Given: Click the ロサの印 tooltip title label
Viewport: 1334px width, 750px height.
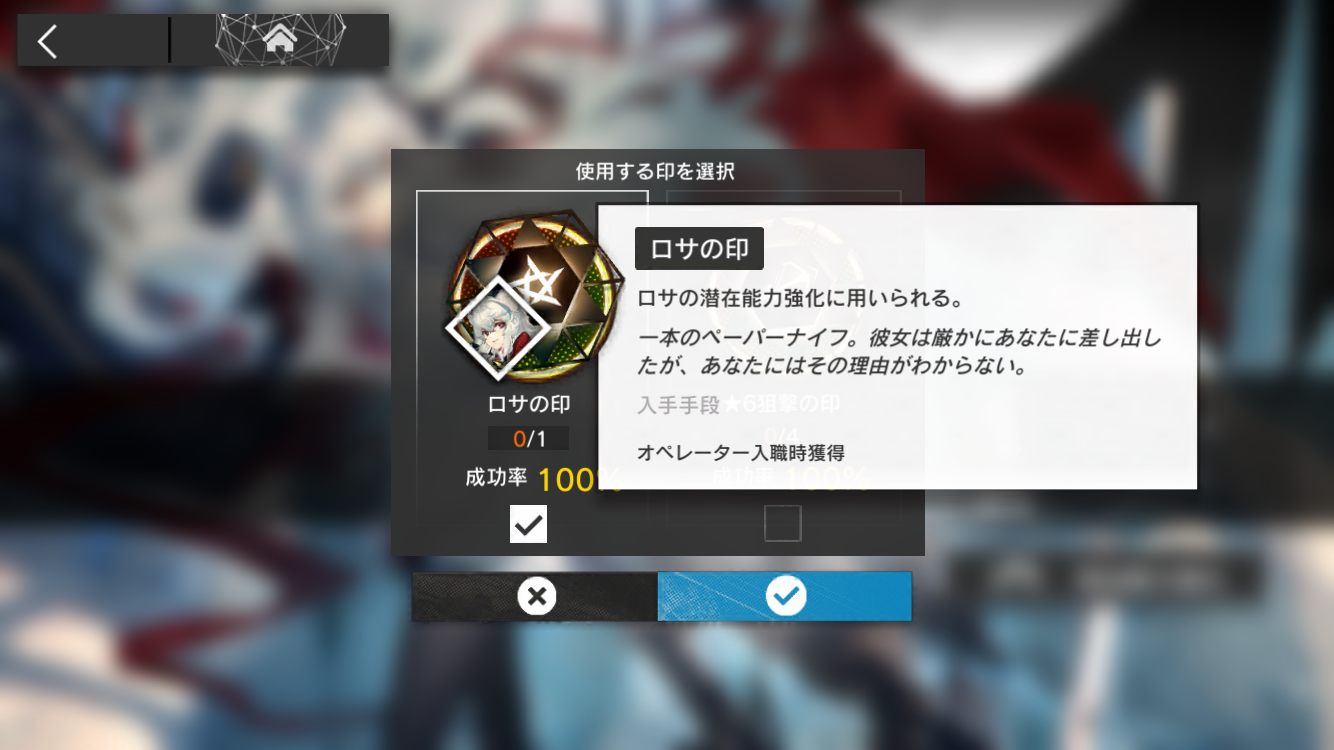Looking at the screenshot, I should tap(699, 249).
